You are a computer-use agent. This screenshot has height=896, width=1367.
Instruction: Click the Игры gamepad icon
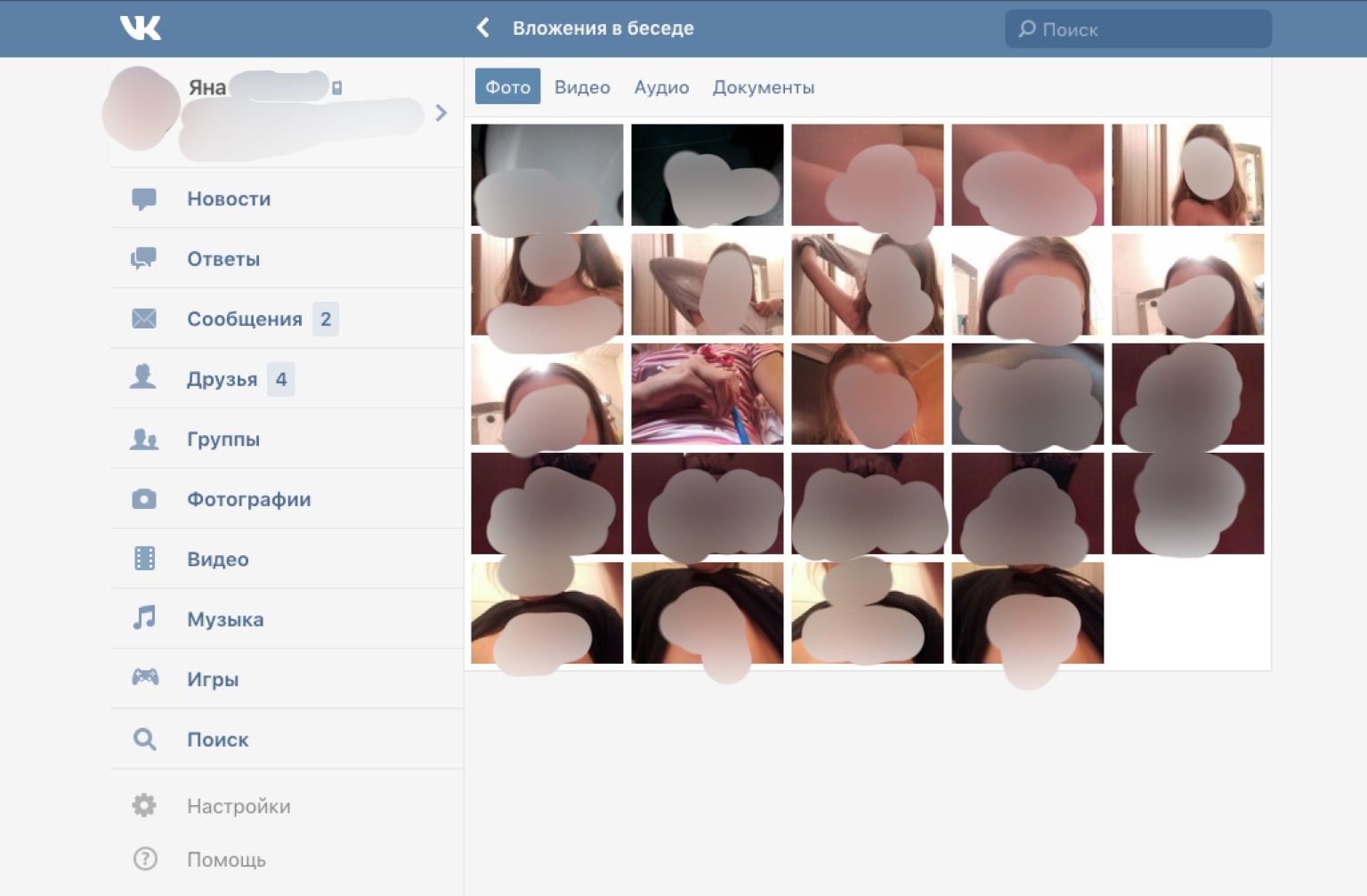tap(145, 678)
